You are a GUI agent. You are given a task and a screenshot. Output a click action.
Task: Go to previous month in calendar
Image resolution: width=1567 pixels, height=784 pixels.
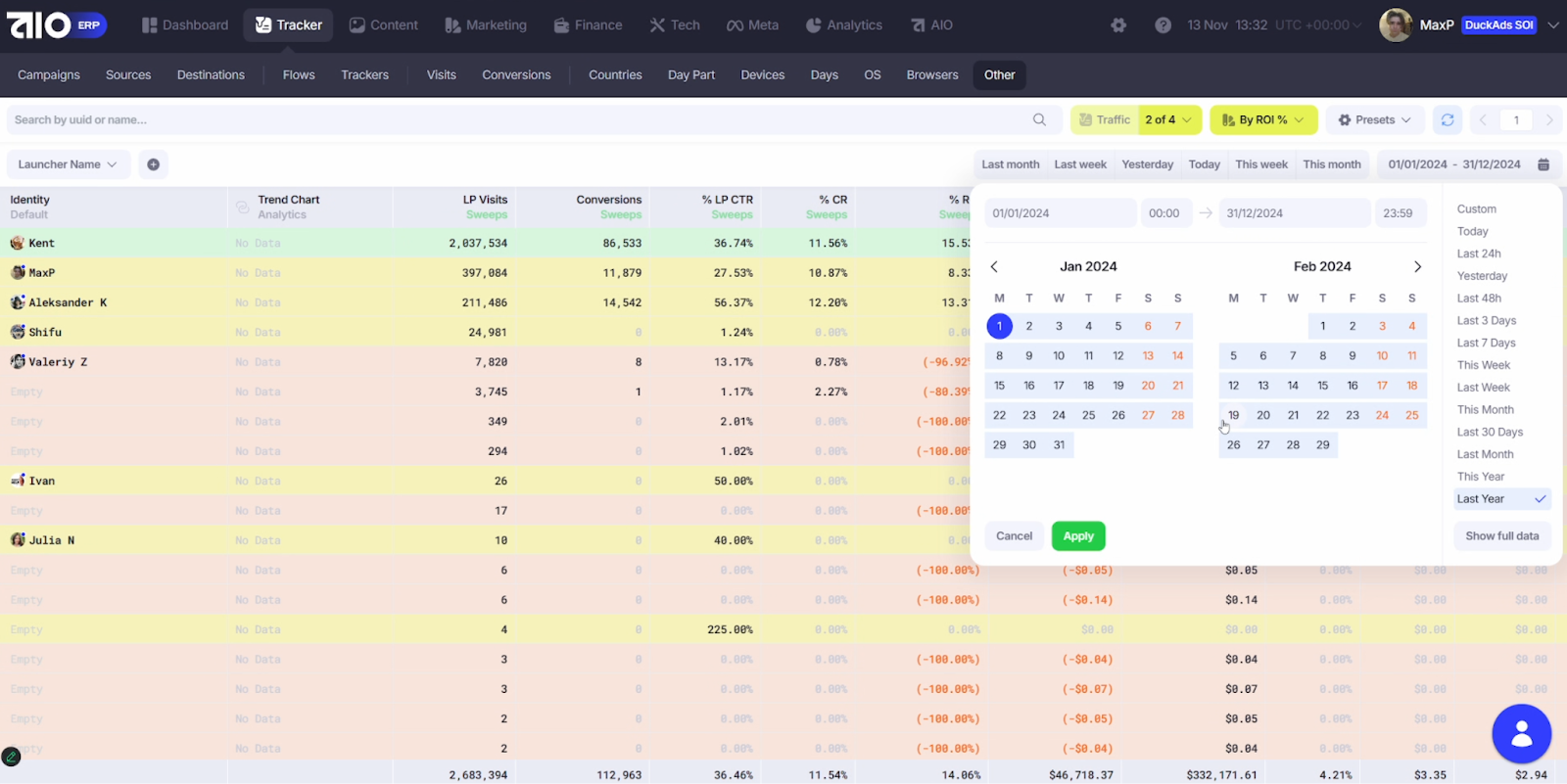coord(994,266)
